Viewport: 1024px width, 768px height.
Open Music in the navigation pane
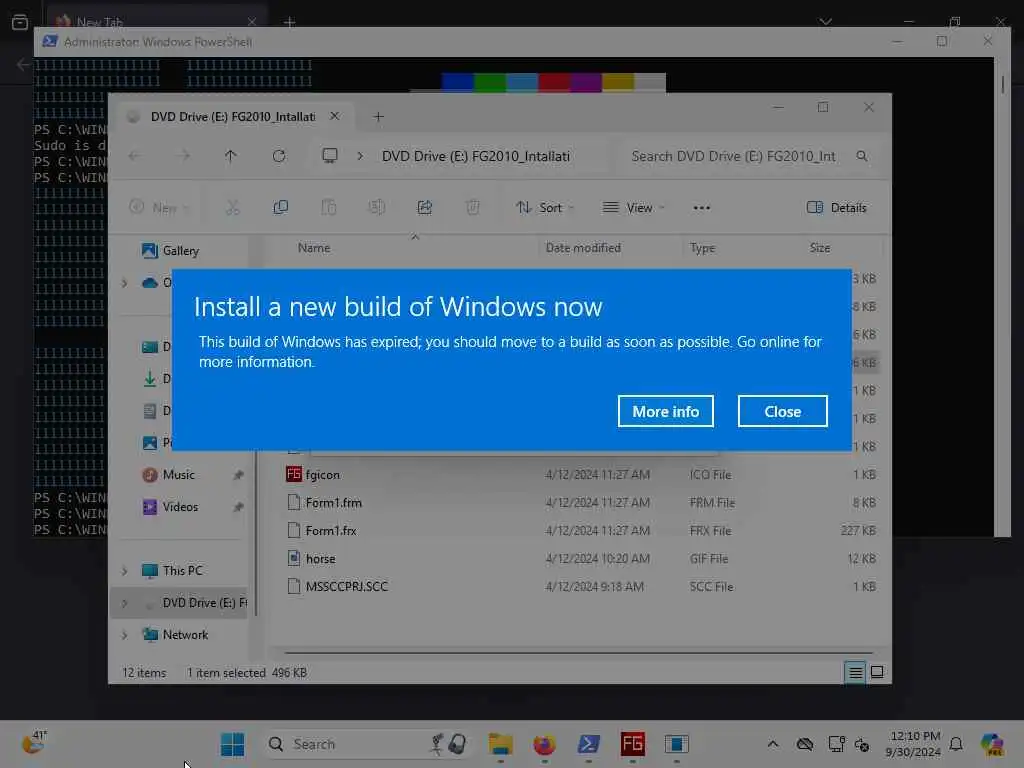[178, 475]
